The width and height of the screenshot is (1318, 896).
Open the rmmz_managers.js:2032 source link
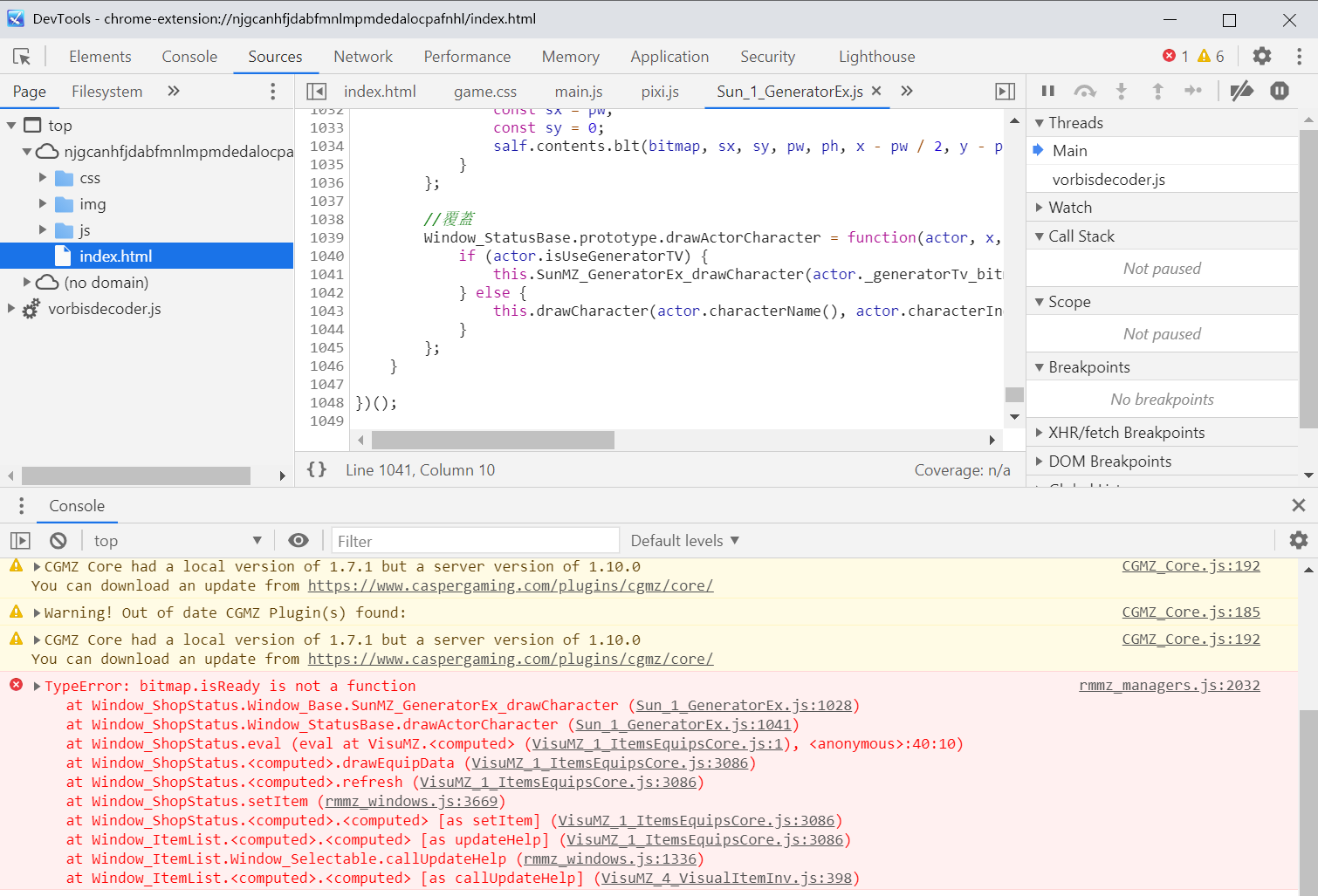(1170, 685)
